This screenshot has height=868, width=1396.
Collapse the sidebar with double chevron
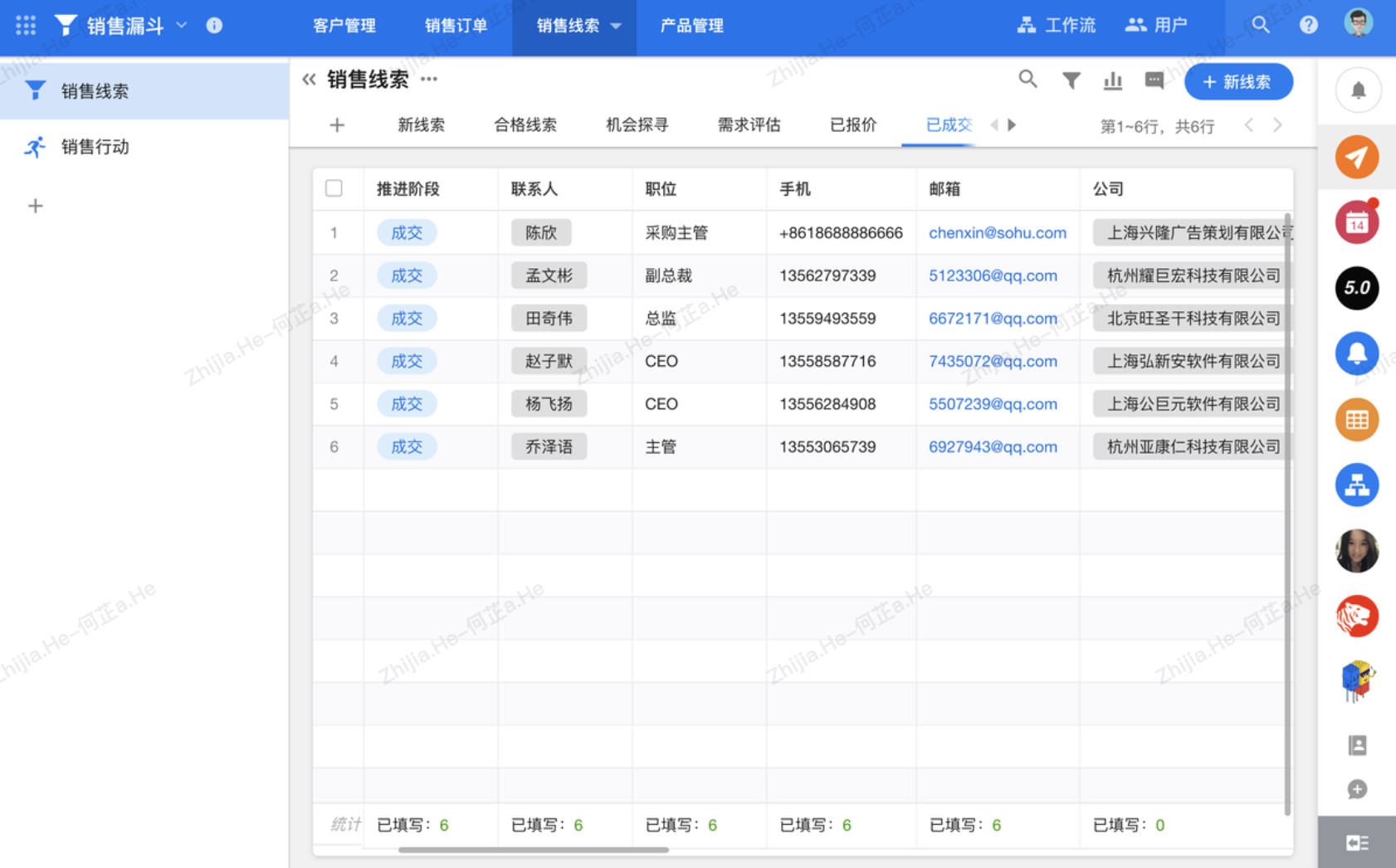click(x=309, y=80)
